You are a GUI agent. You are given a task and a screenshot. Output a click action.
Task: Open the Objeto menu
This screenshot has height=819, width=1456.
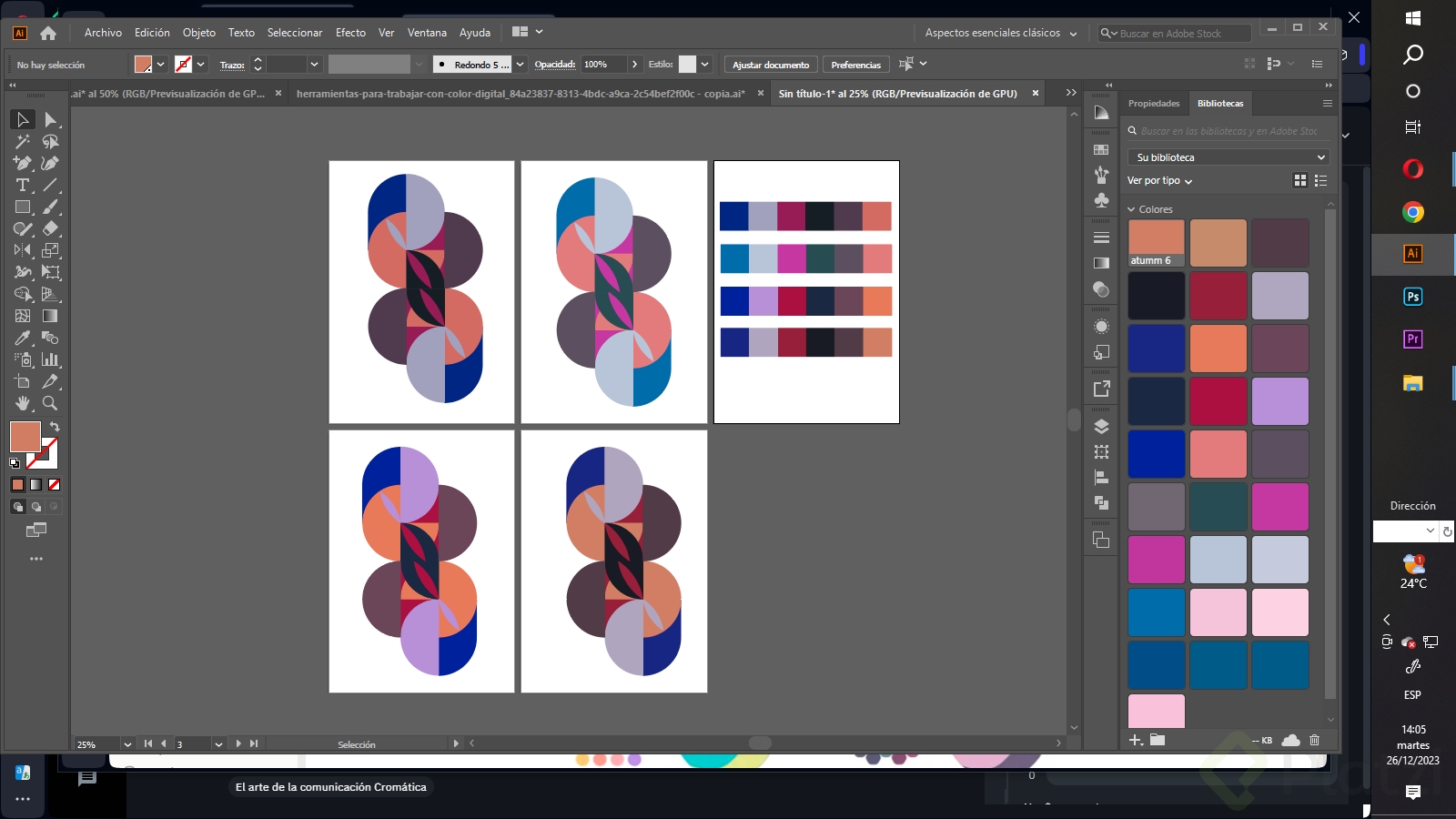click(x=199, y=33)
